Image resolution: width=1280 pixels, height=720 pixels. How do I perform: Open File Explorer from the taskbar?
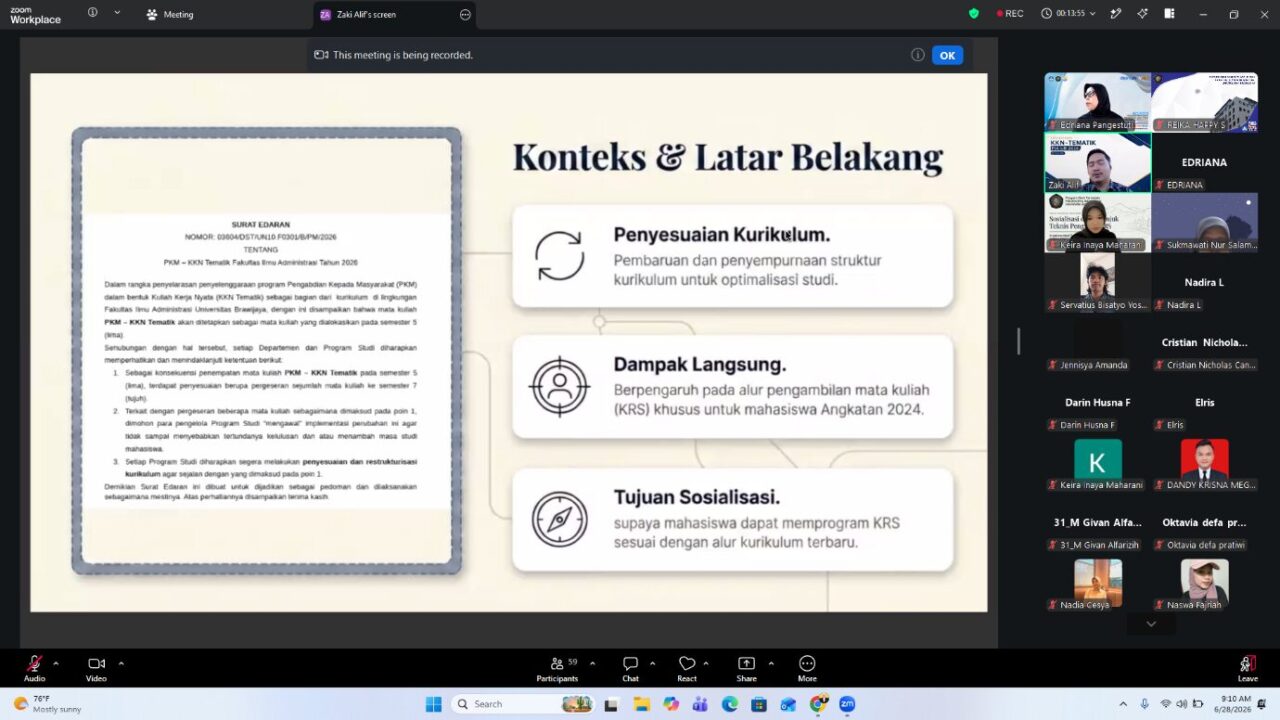(640, 704)
